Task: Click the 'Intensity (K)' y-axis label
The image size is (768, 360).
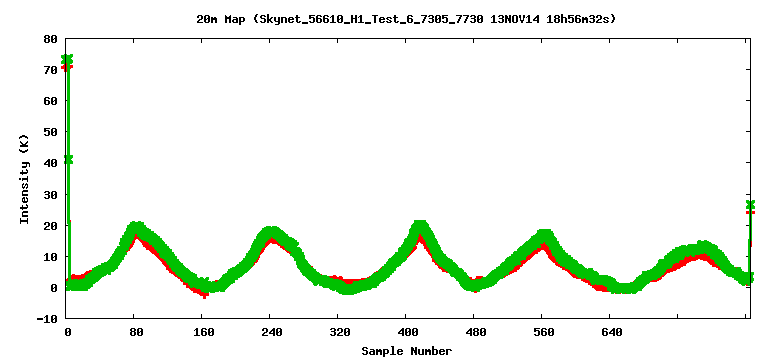Action: 24,179
